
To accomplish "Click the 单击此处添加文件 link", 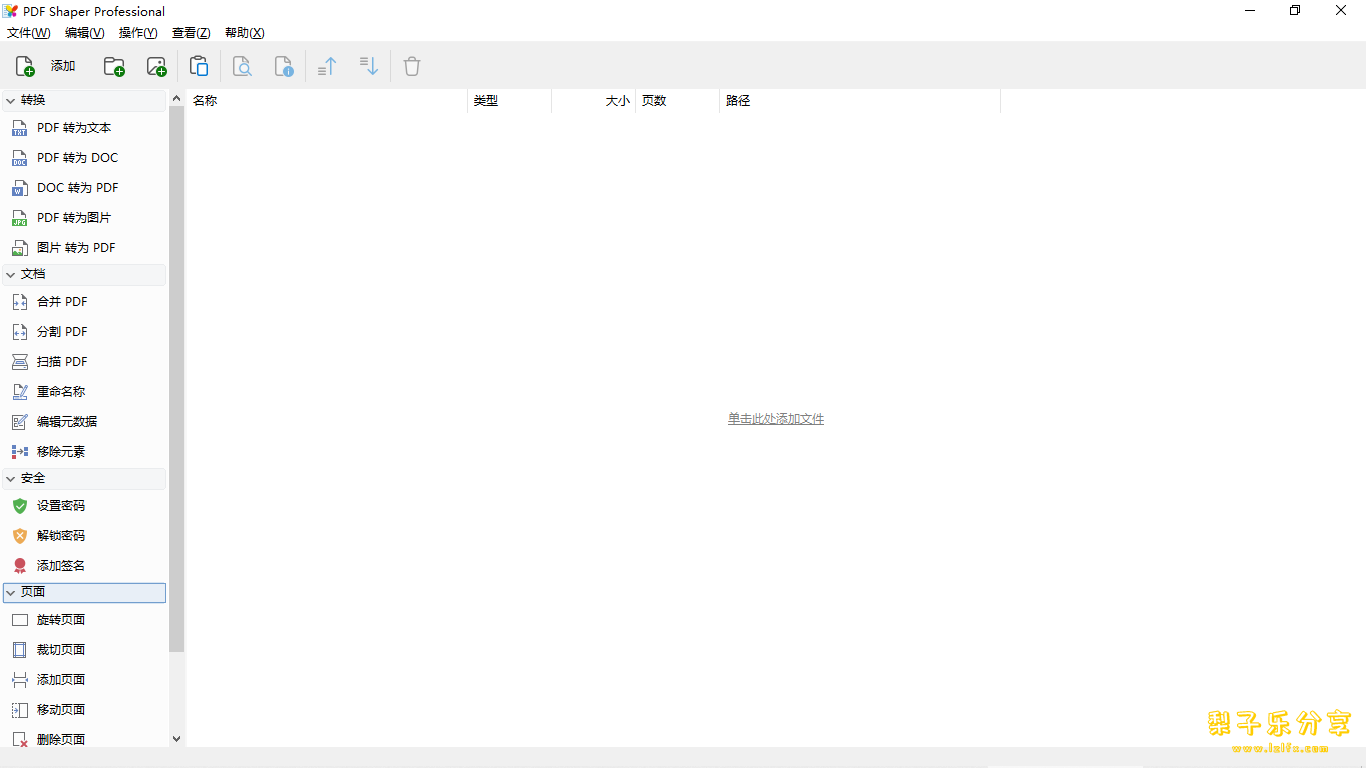I will tap(776, 419).
